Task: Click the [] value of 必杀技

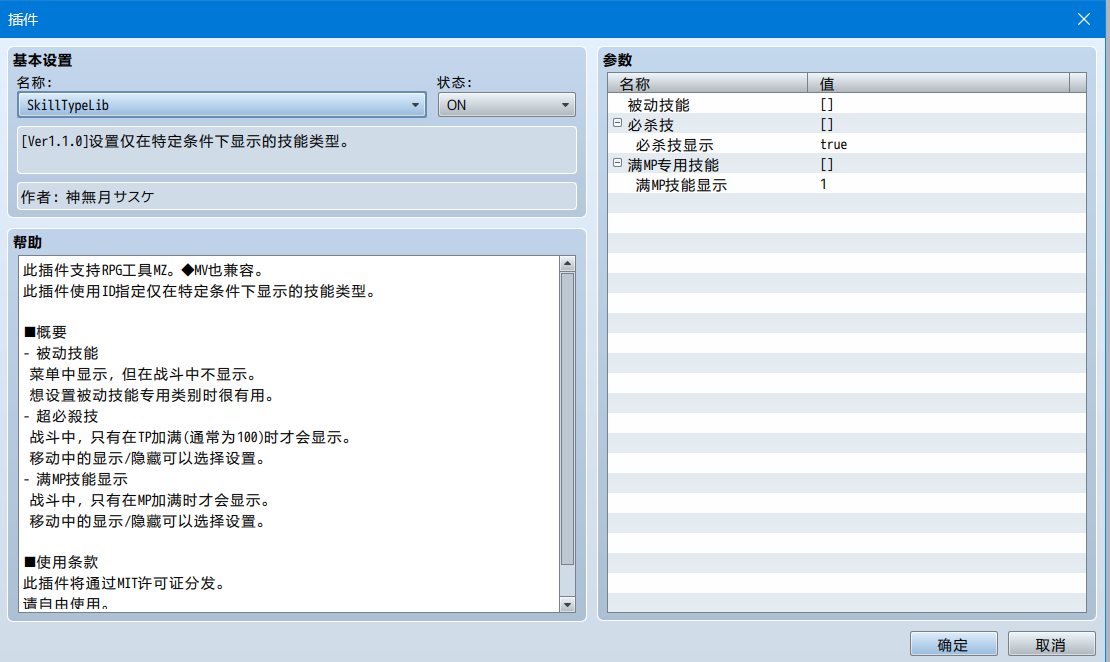Action: [x=826, y=124]
